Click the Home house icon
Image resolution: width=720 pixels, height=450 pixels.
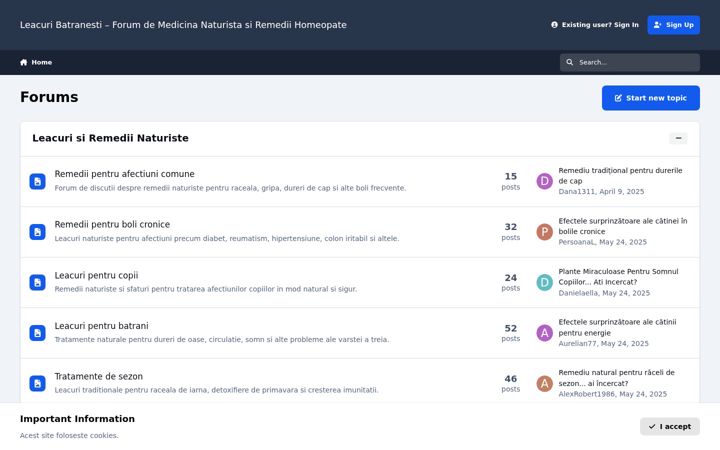point(24,62)
